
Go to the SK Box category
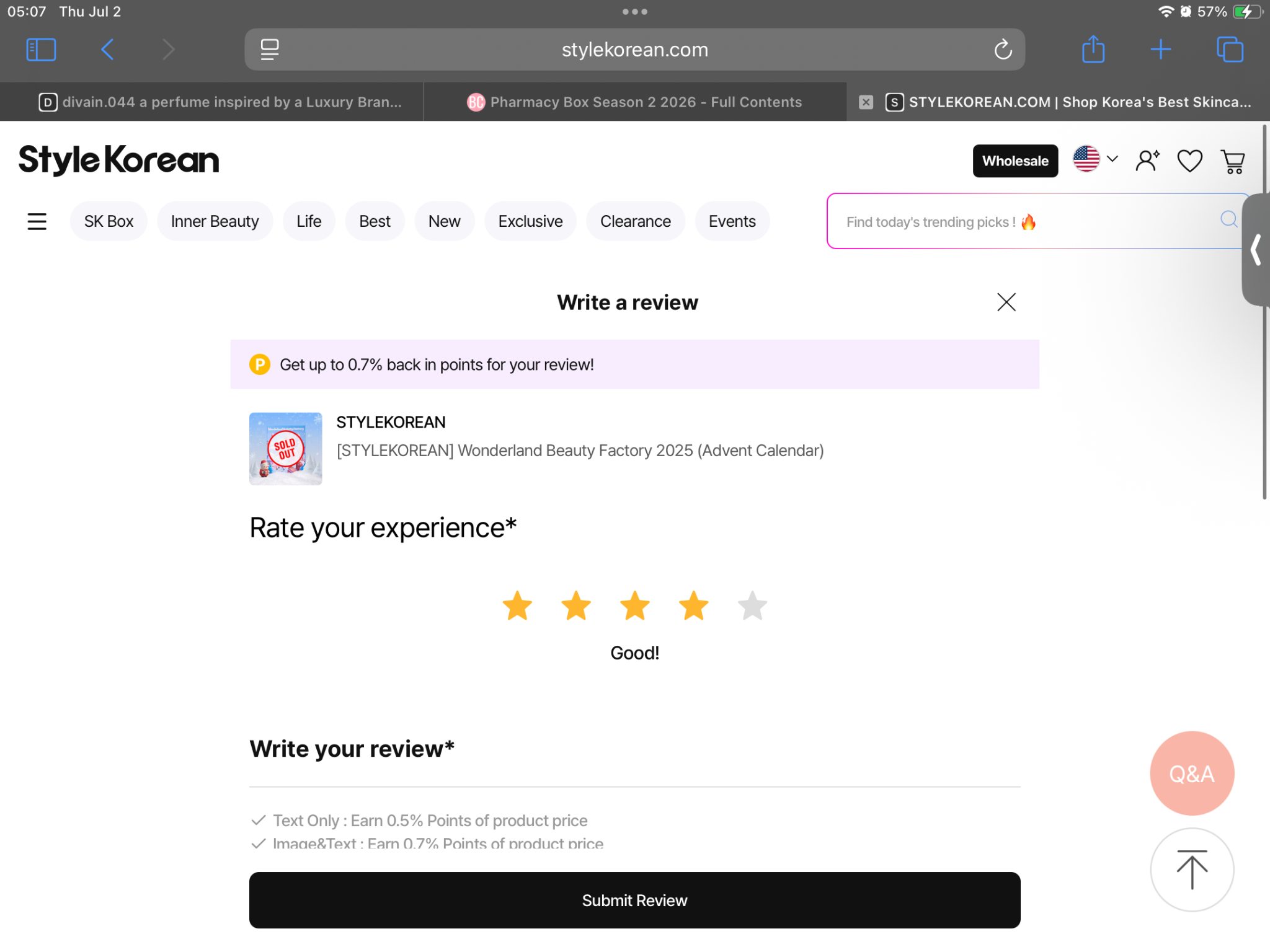point(109,221)
